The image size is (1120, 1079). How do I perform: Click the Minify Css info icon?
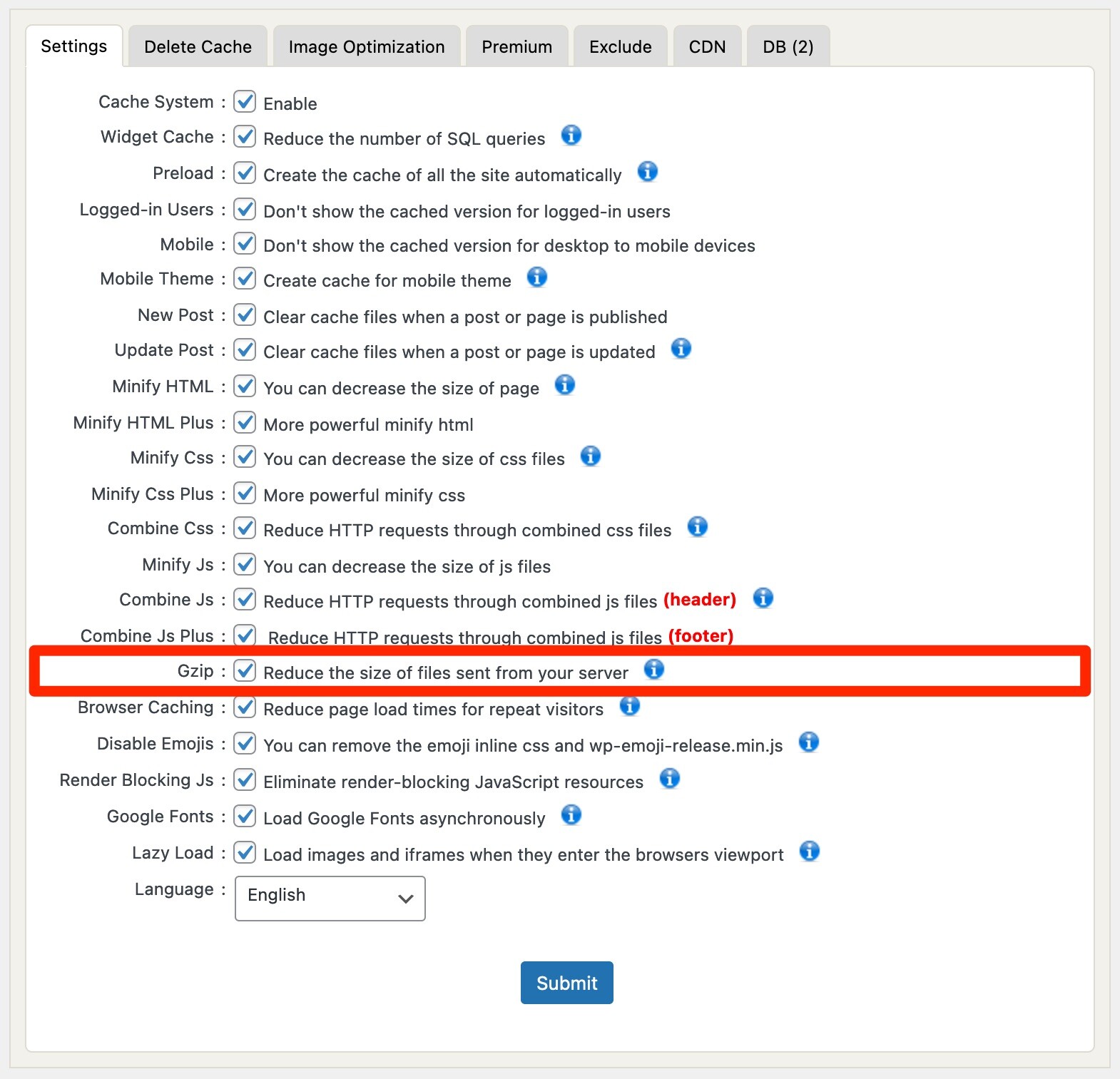590,456
